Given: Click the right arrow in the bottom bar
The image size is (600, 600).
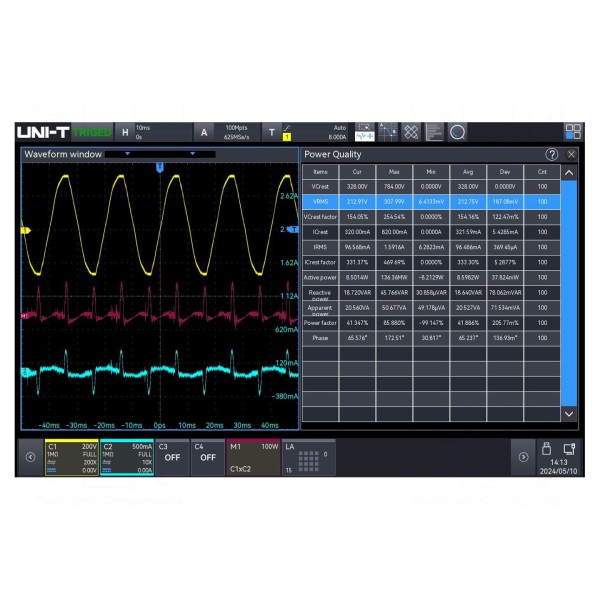Looking at the screenshot, I should [523, 457].
